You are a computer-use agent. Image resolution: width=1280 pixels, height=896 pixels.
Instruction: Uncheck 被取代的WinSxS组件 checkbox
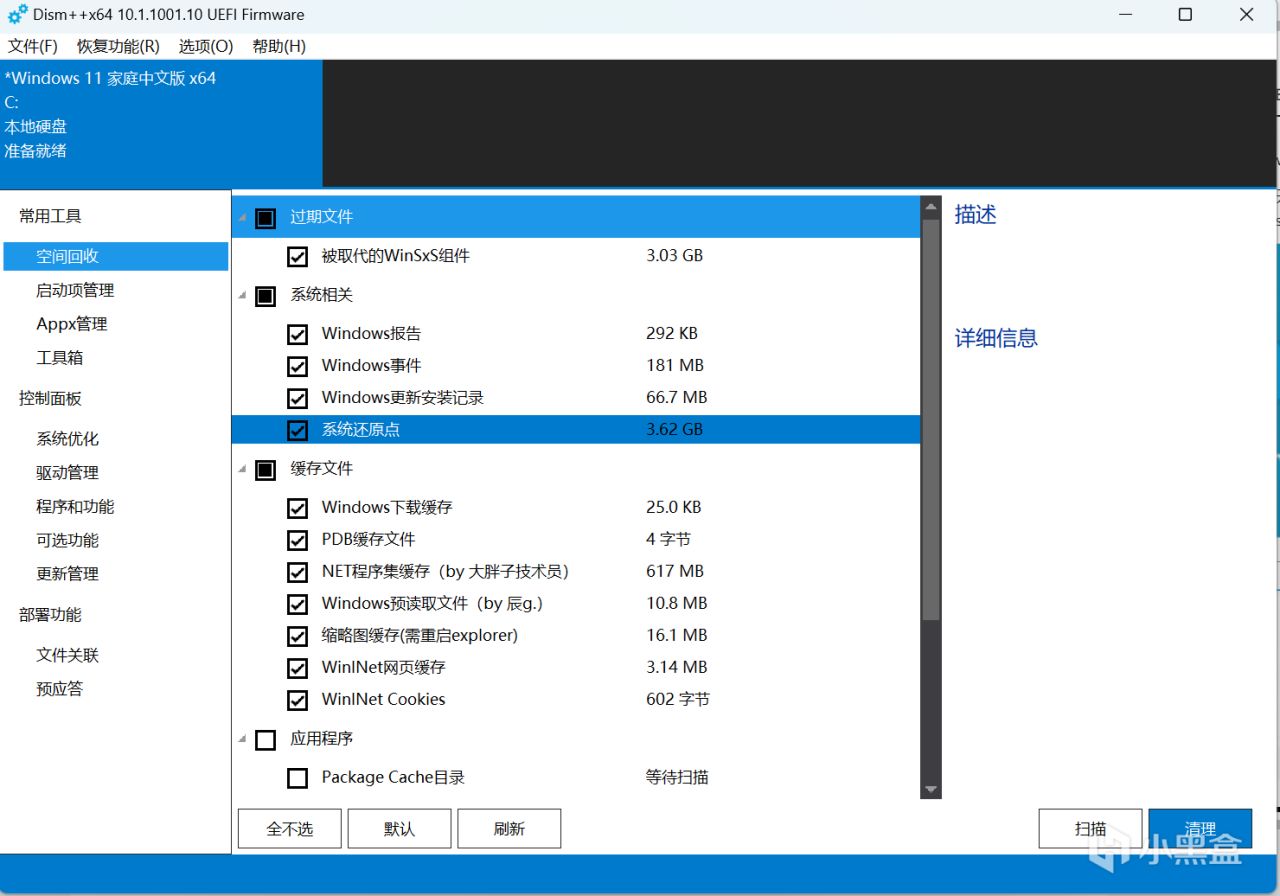[297, 257]
